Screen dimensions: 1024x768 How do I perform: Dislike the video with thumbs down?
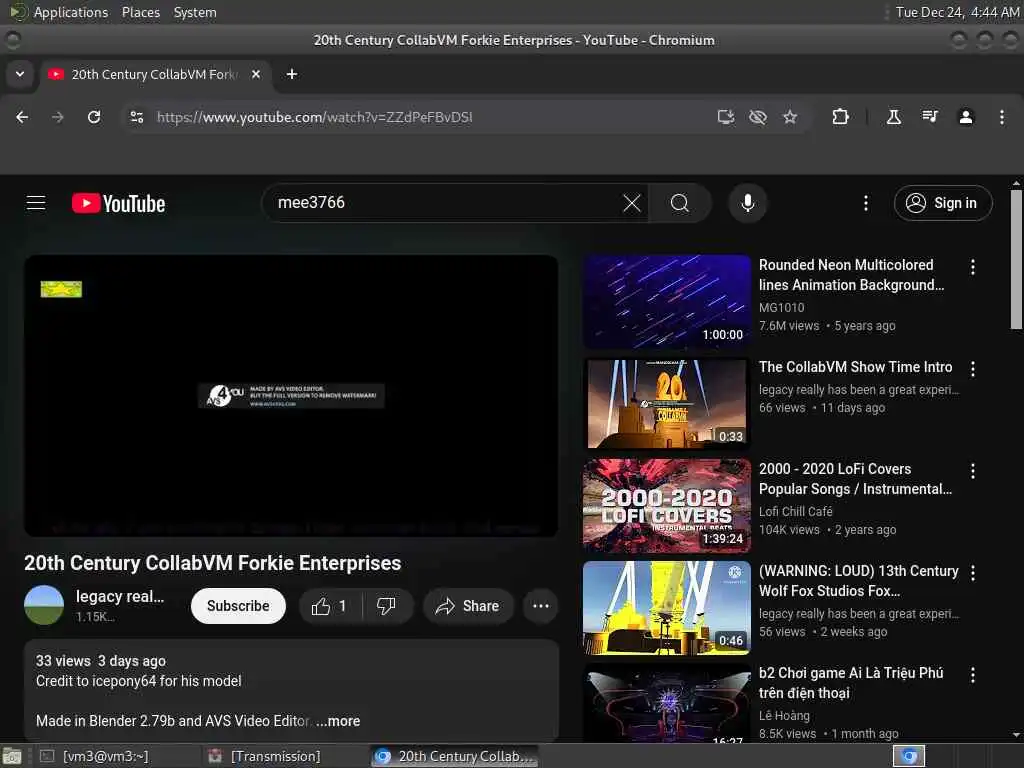pos(387,606)
